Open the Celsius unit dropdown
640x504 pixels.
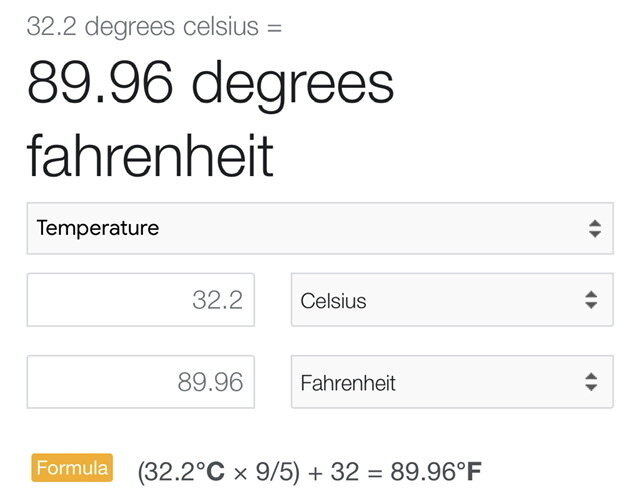pyautogui.click(x=451, y=300)
